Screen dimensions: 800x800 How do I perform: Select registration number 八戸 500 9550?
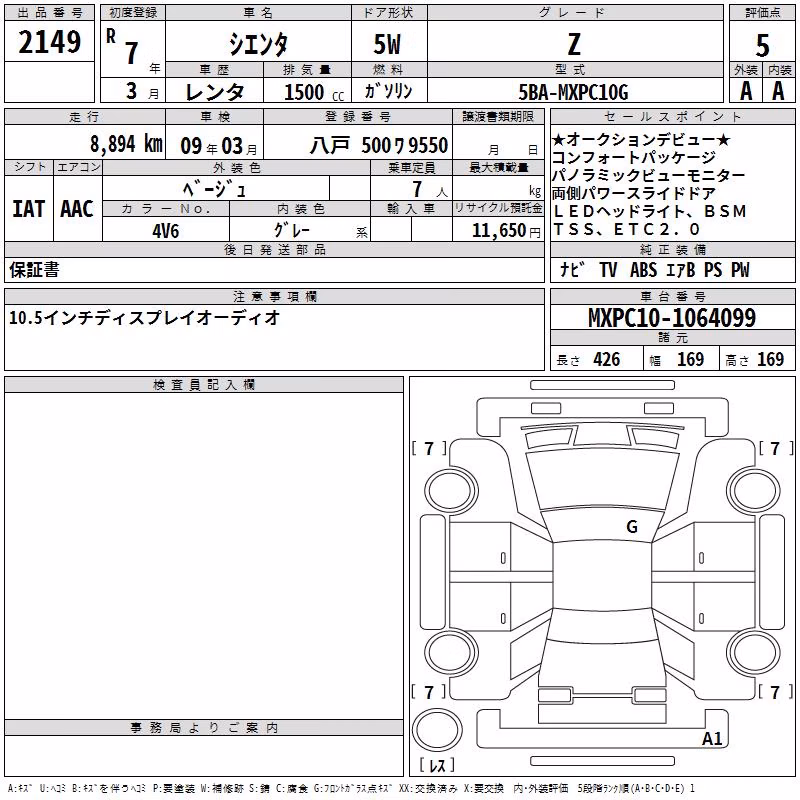click(x=379, y=145)
